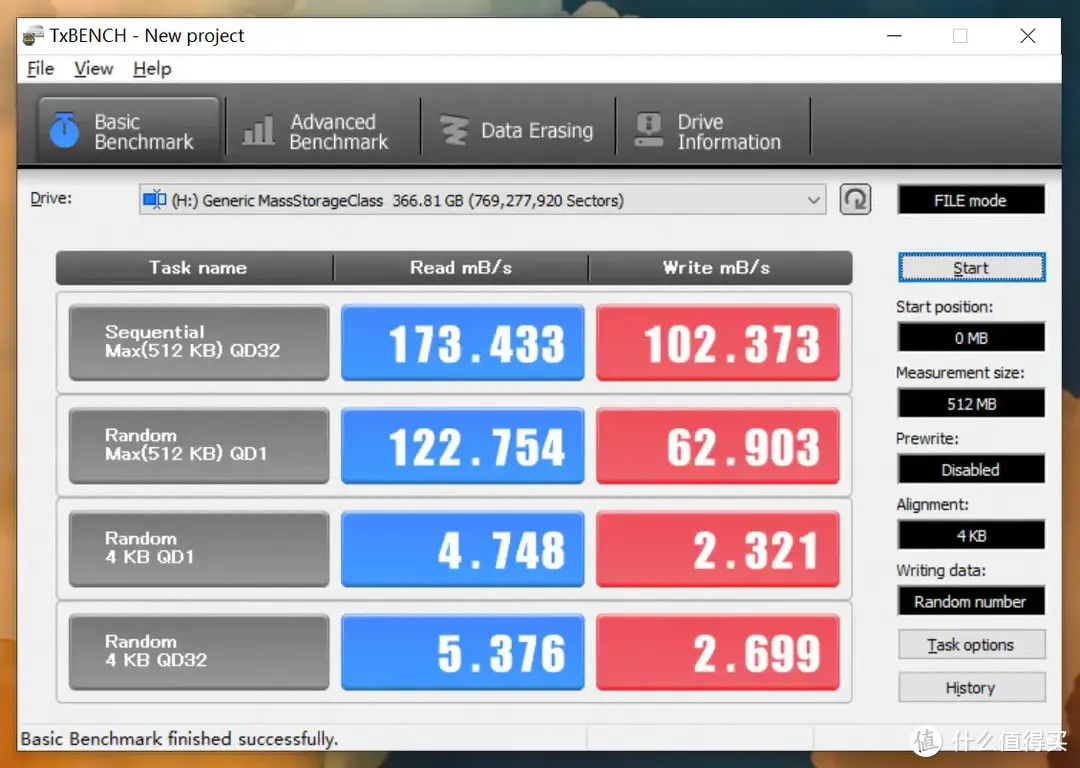Close the TxBENCH window

1028,36
